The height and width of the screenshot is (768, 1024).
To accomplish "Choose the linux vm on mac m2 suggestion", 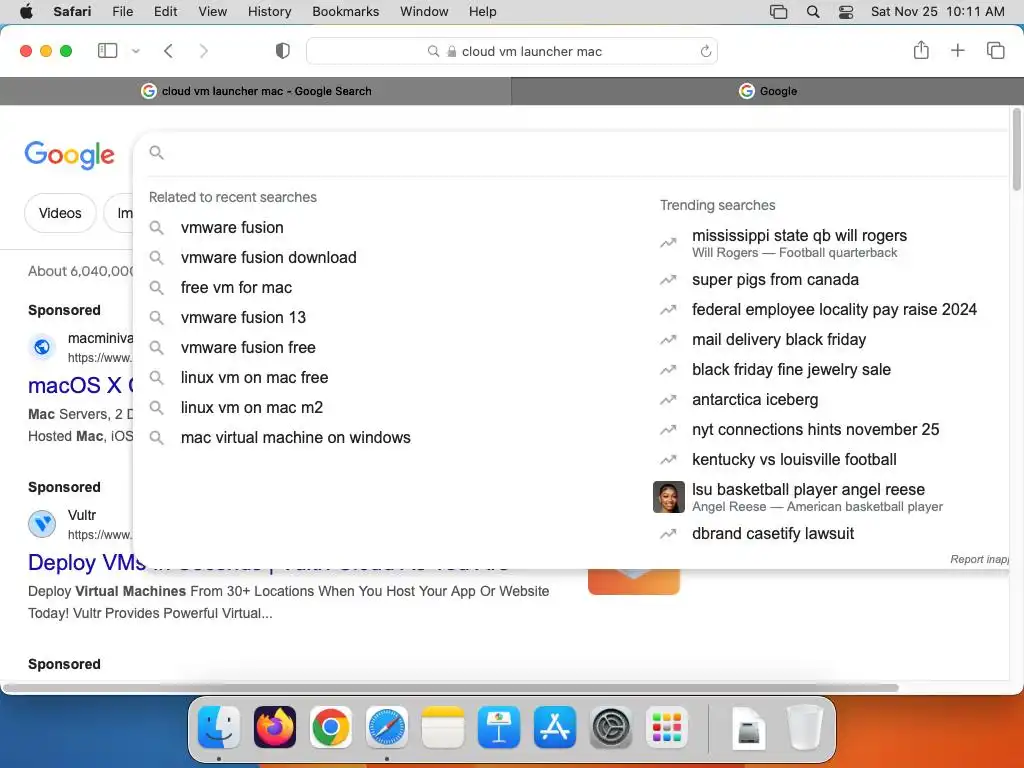I will pos(251,408).
